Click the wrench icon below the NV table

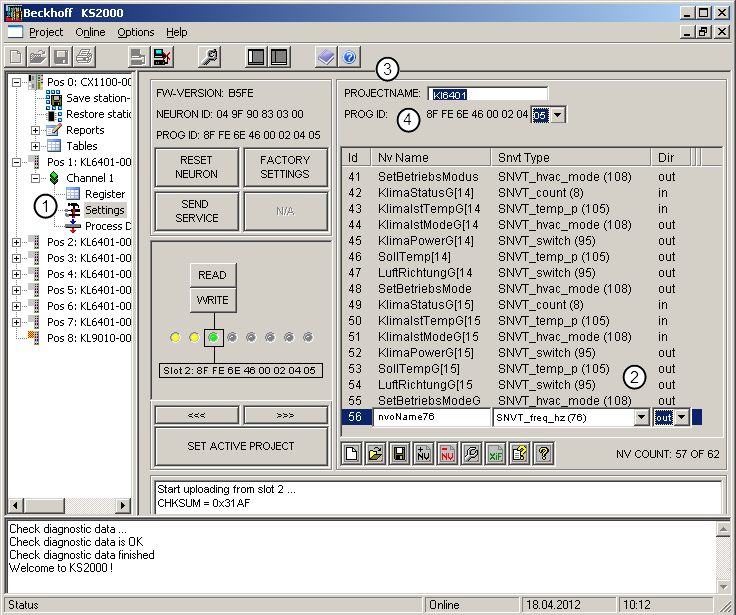click(x=472, y=454)
